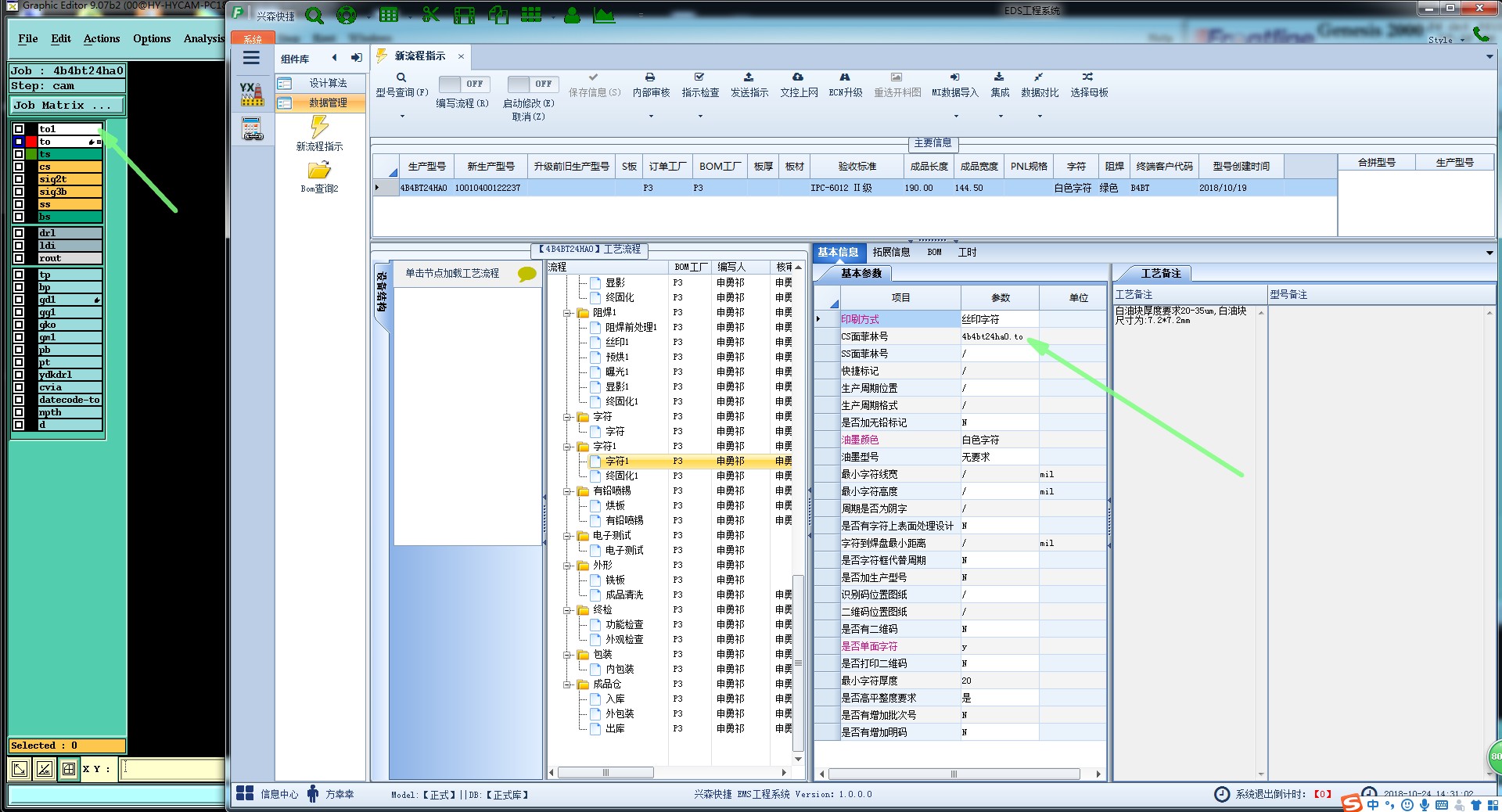
Task: Click the green copy documents icon
Action: (498, 15)
